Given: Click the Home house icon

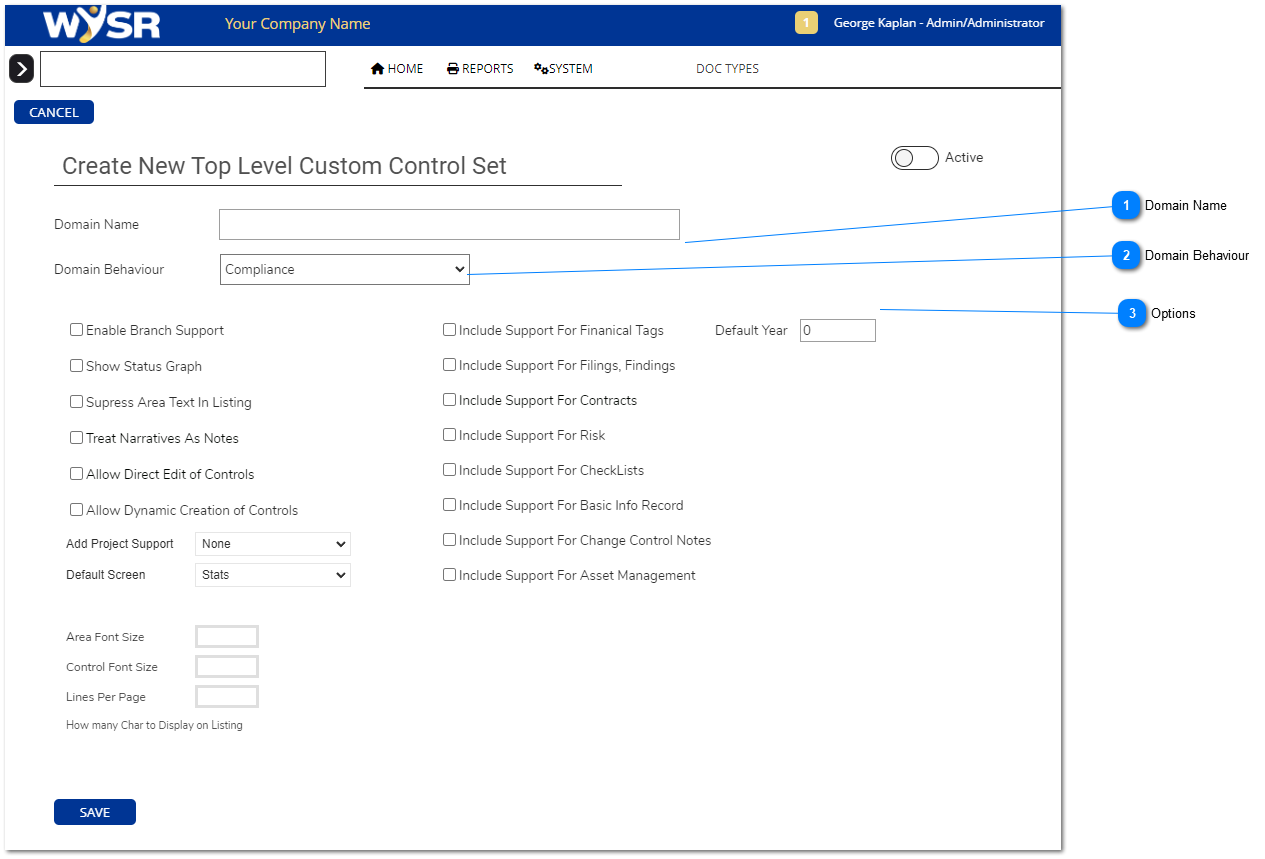Looking at the screenshot, I should point(377,69).
